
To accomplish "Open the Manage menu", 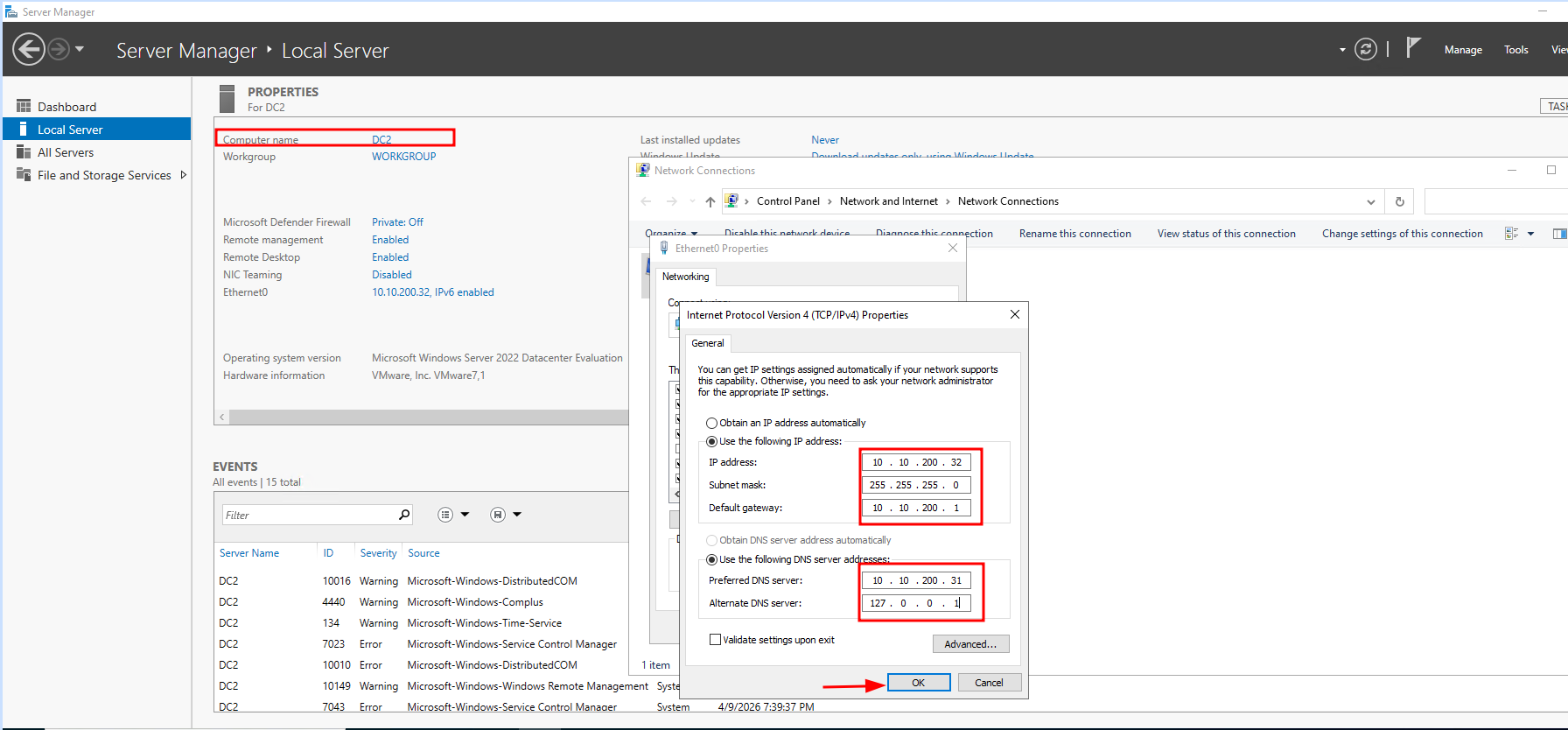I will [x=1463, y=50].
